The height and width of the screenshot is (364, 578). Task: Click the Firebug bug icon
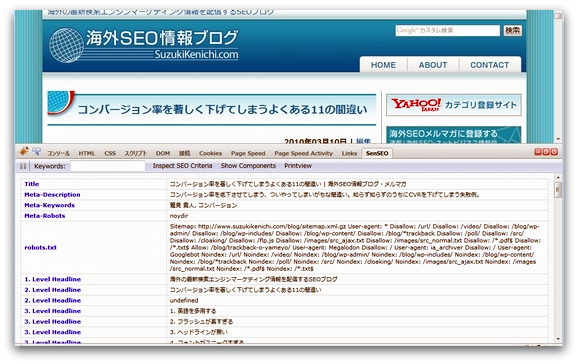tap(24, 151)
